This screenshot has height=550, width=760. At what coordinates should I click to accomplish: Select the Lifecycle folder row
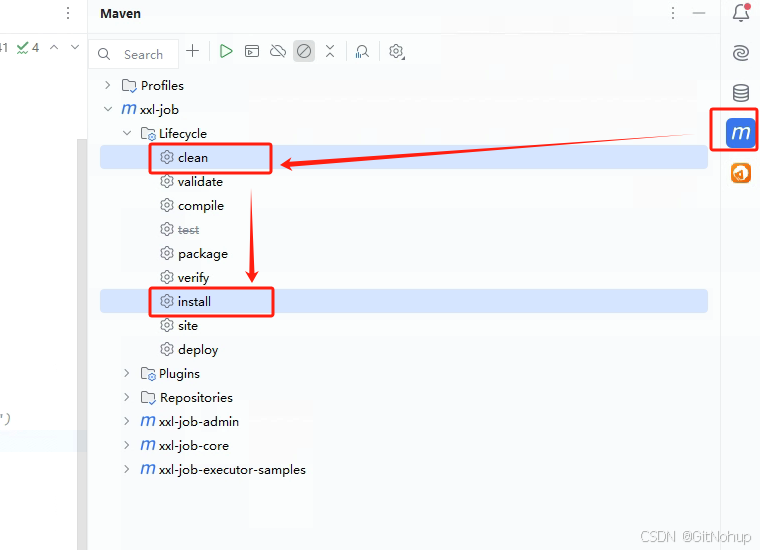pos(404,133)
